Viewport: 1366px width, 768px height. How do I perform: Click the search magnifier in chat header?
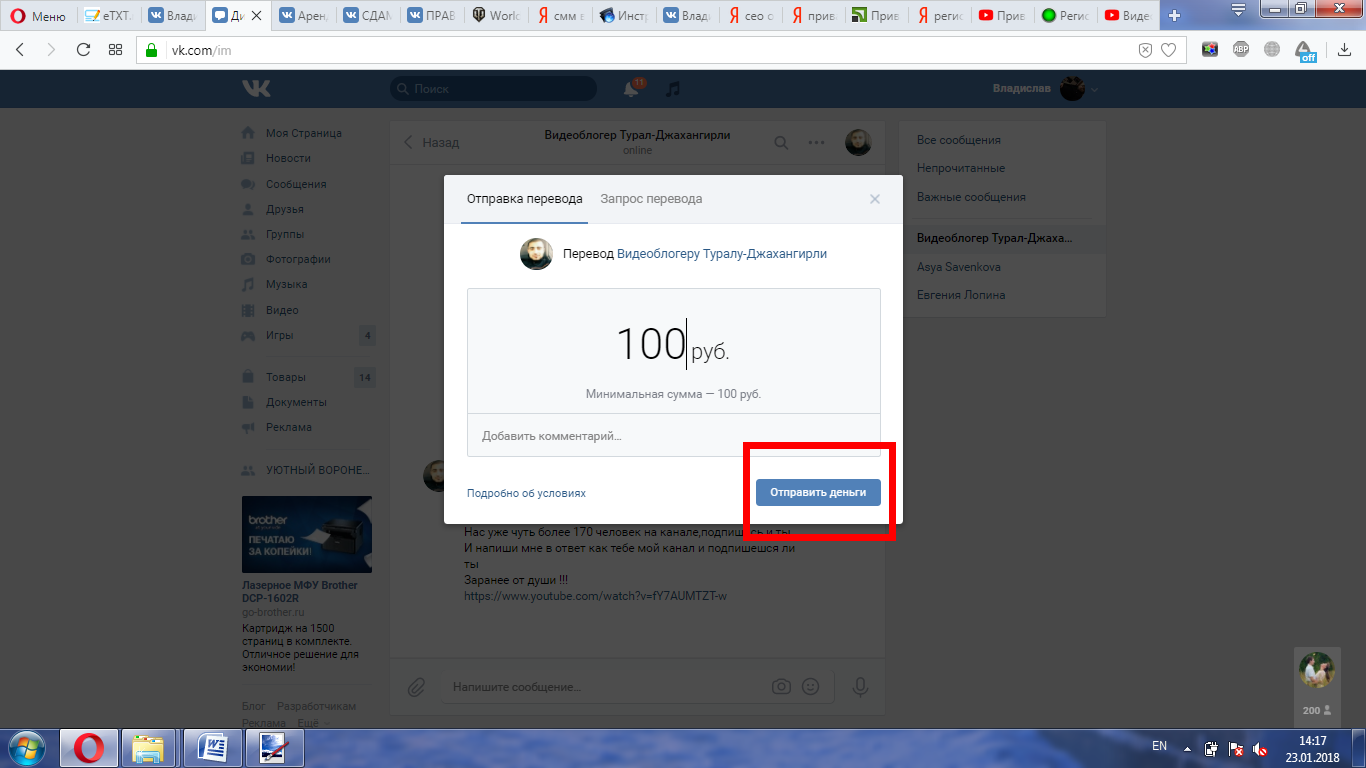781,143
